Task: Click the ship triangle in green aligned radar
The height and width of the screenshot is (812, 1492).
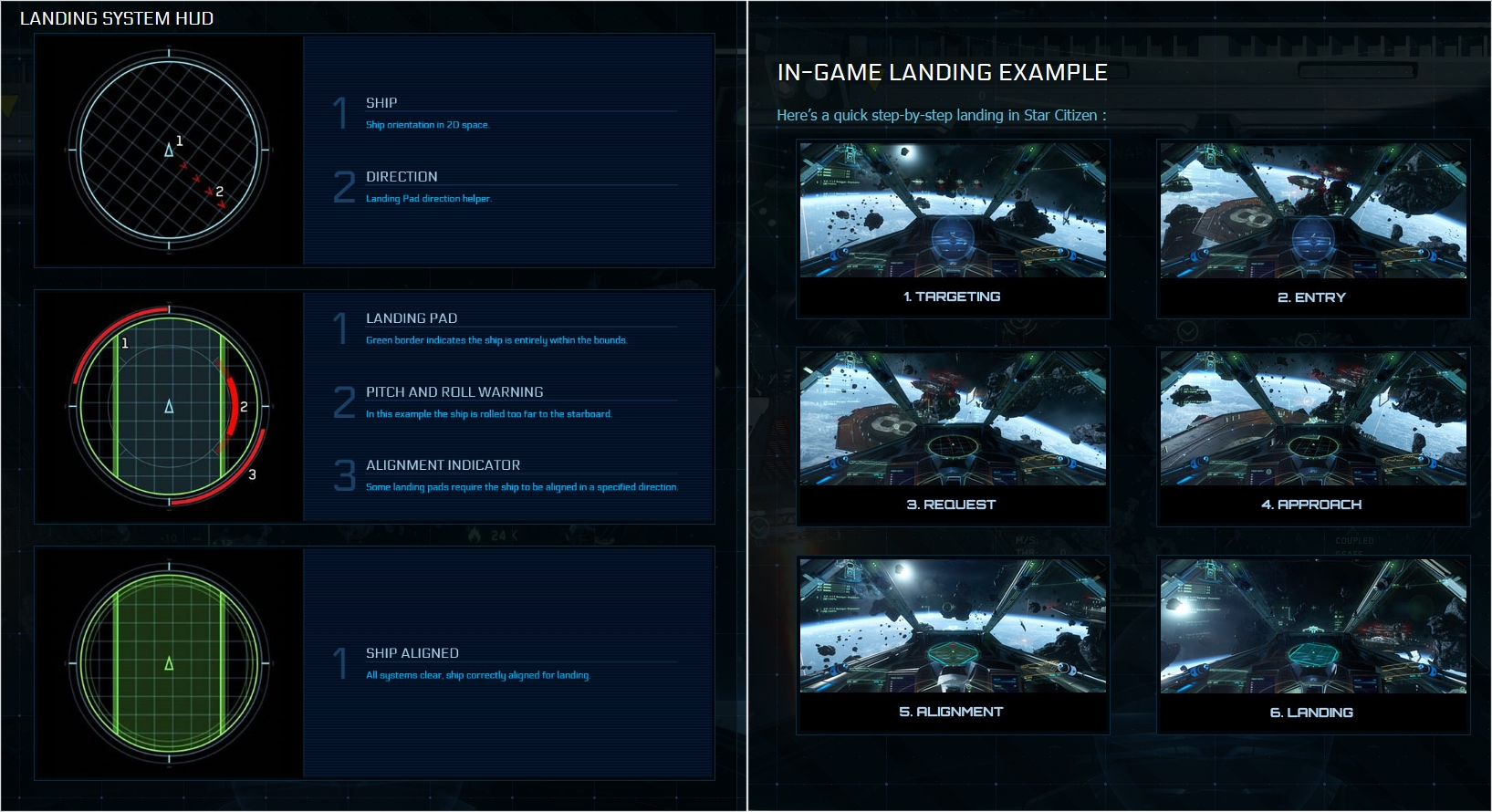Action: pos(169,663)
